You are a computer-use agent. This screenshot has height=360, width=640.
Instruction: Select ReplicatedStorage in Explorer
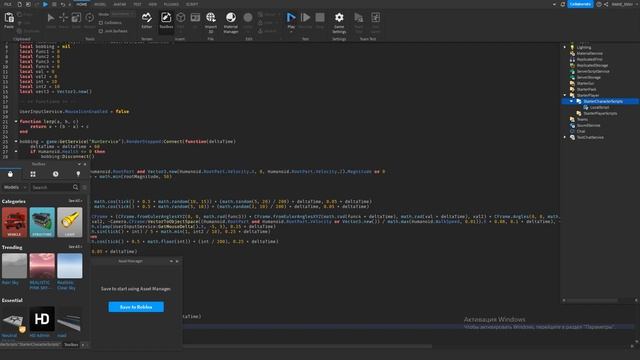[592, 65]
